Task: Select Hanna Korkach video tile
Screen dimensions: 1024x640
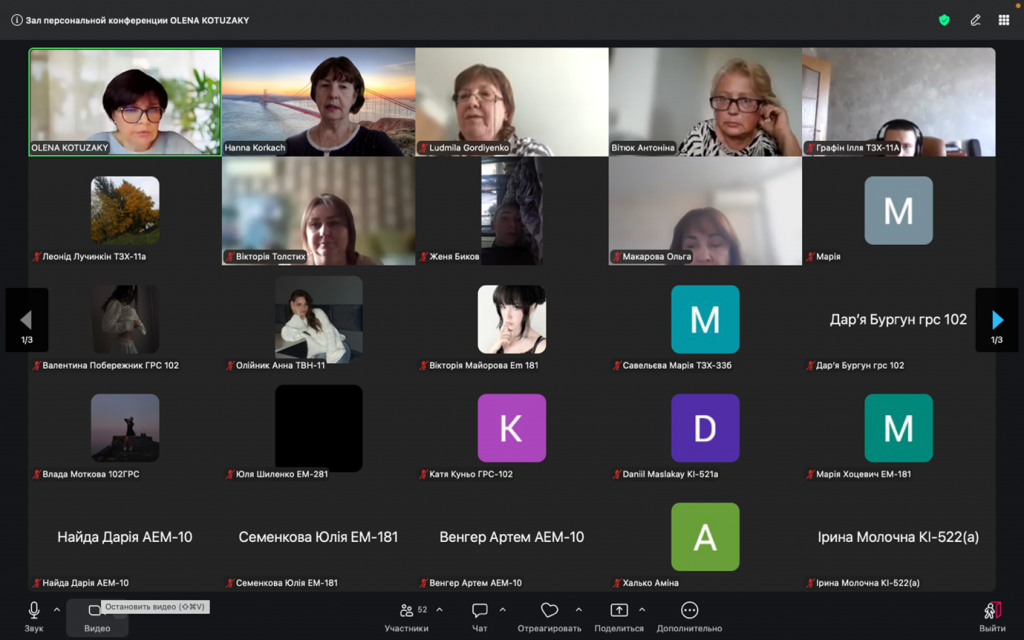Action: [x=319, y=102]
